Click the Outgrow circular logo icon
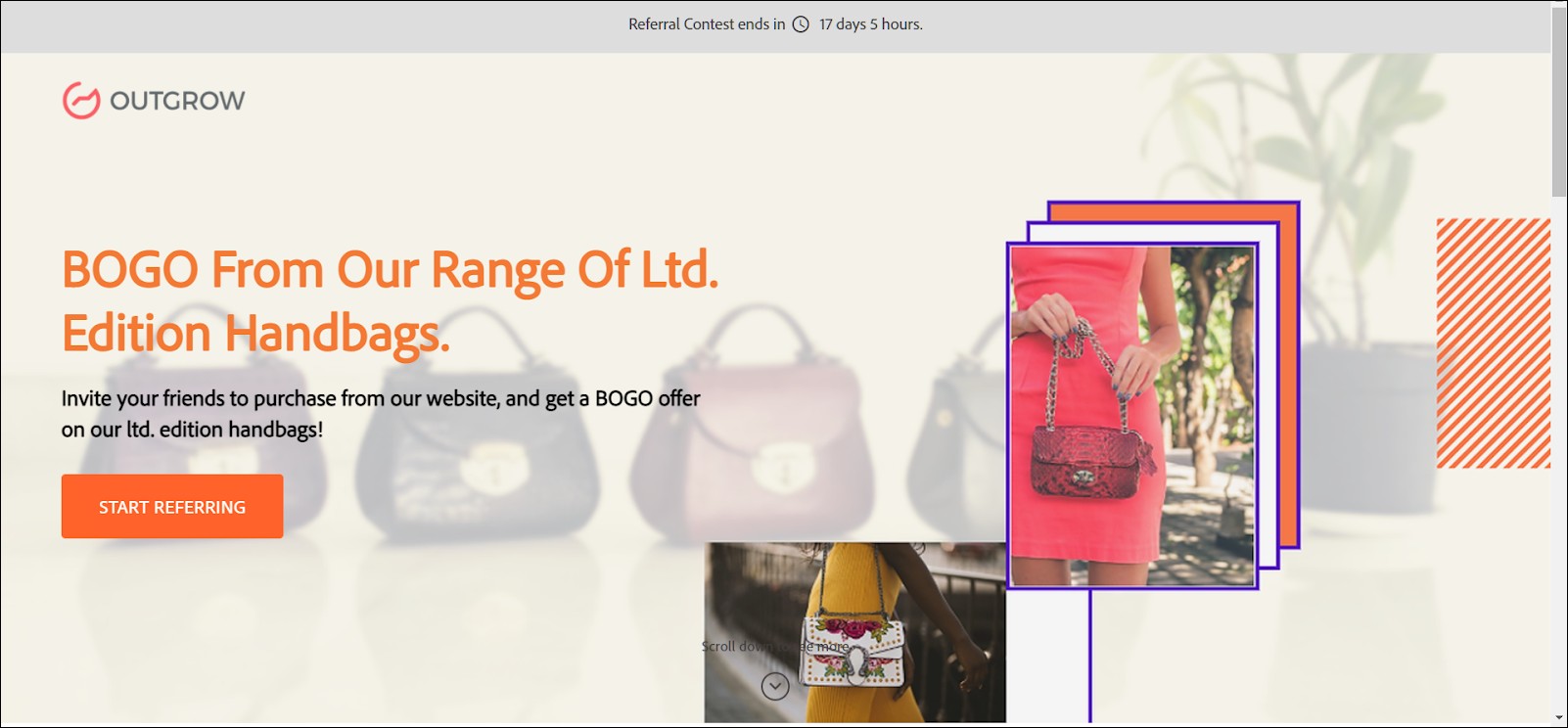This screenshot has height=728, width=1568. tap(81, 101)
